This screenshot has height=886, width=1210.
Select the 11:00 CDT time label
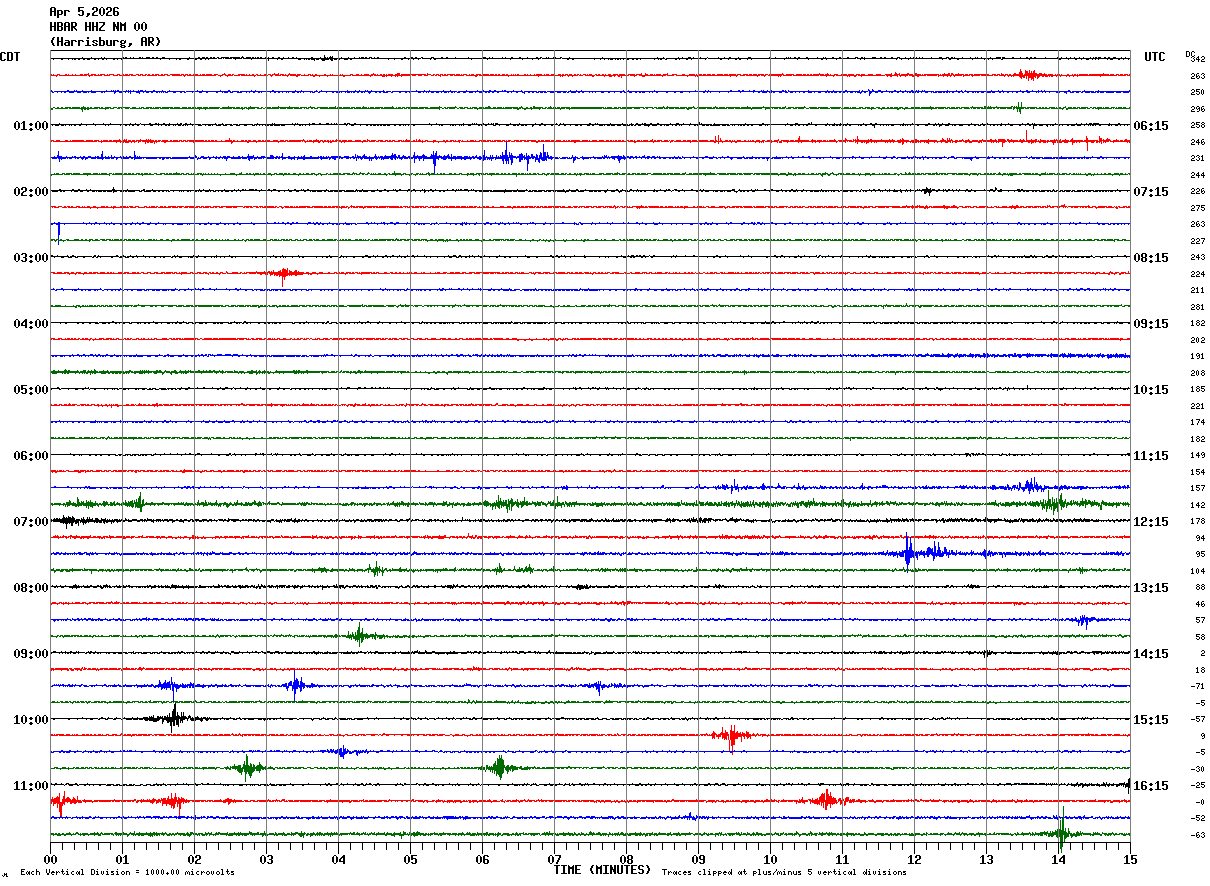31,786
